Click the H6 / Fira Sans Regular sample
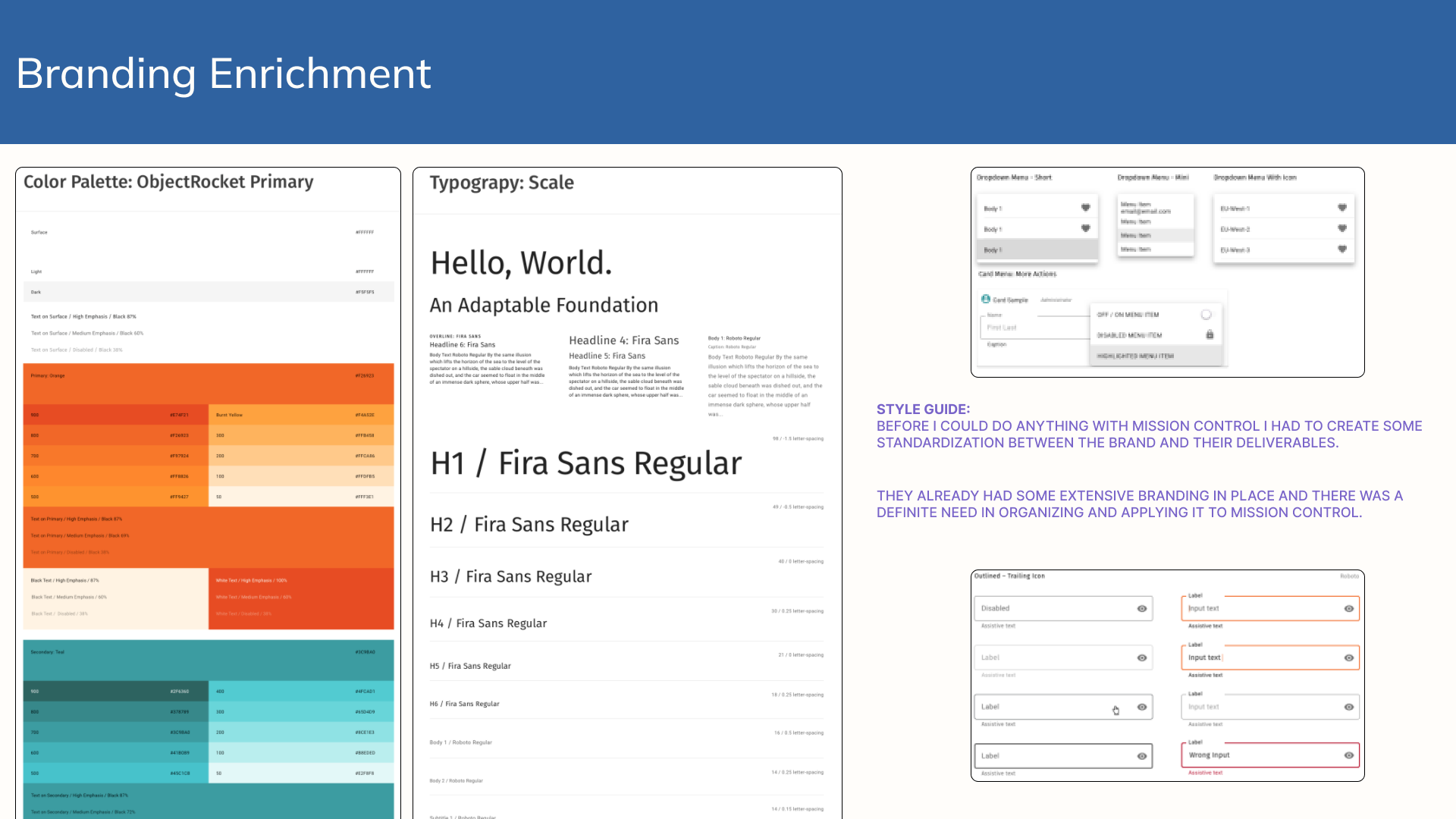Screen dimensions: 1456x819 pos(464,704)
